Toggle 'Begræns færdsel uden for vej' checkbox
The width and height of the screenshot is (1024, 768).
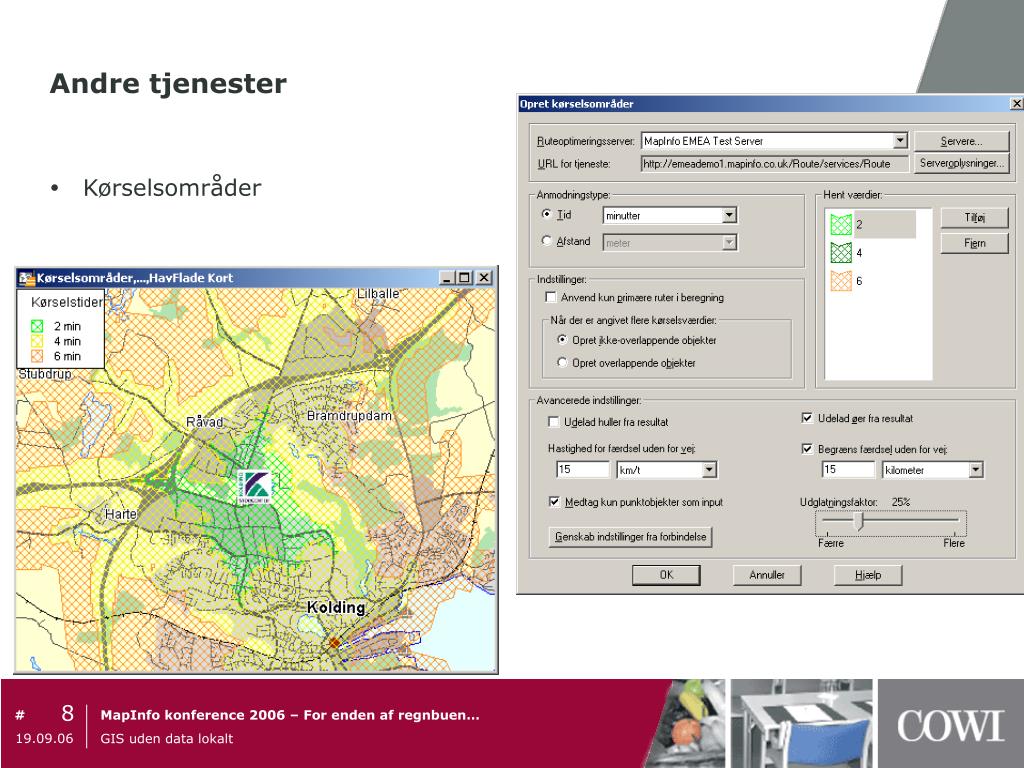(807, 449)
